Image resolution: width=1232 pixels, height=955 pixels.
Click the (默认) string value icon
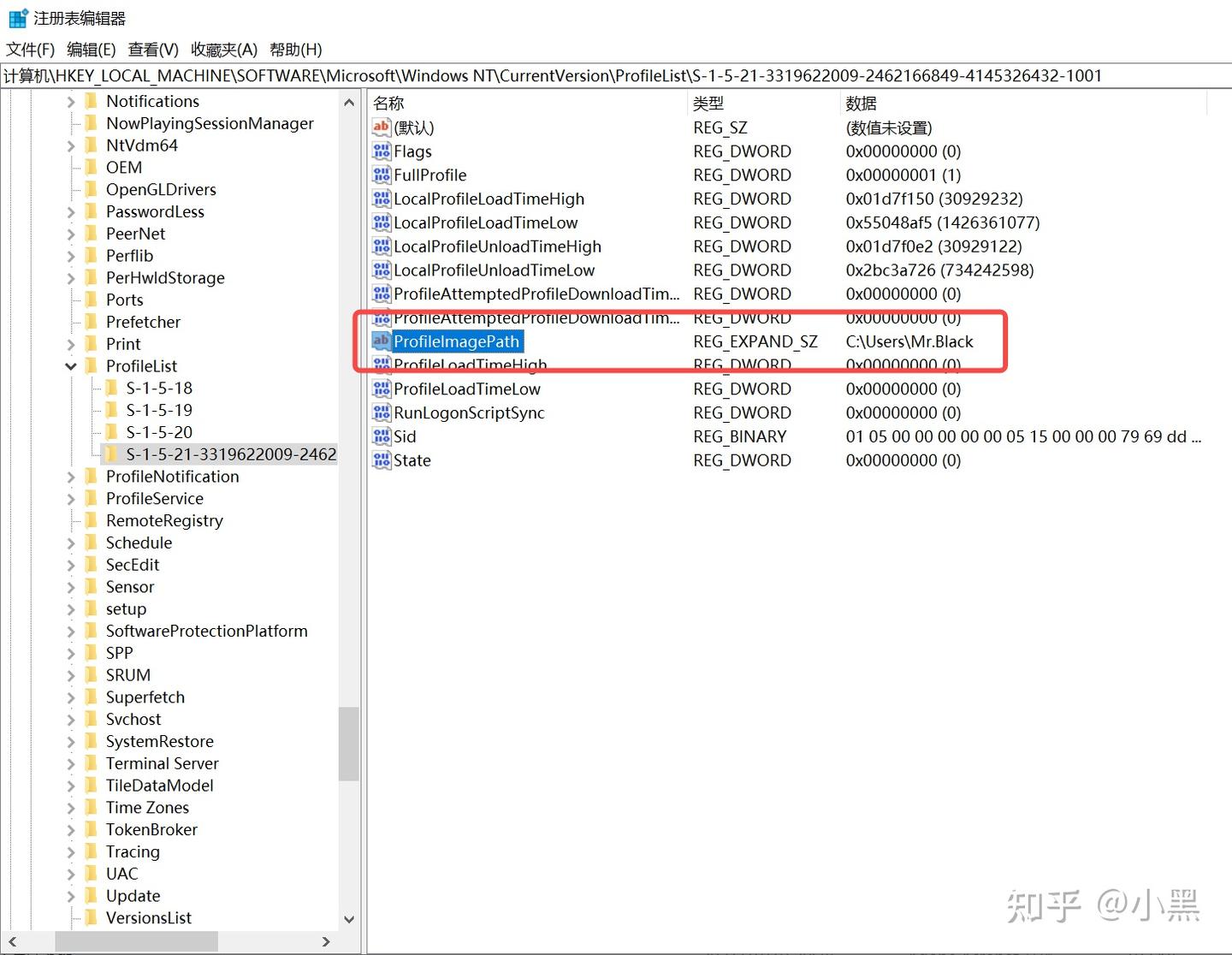382,127
